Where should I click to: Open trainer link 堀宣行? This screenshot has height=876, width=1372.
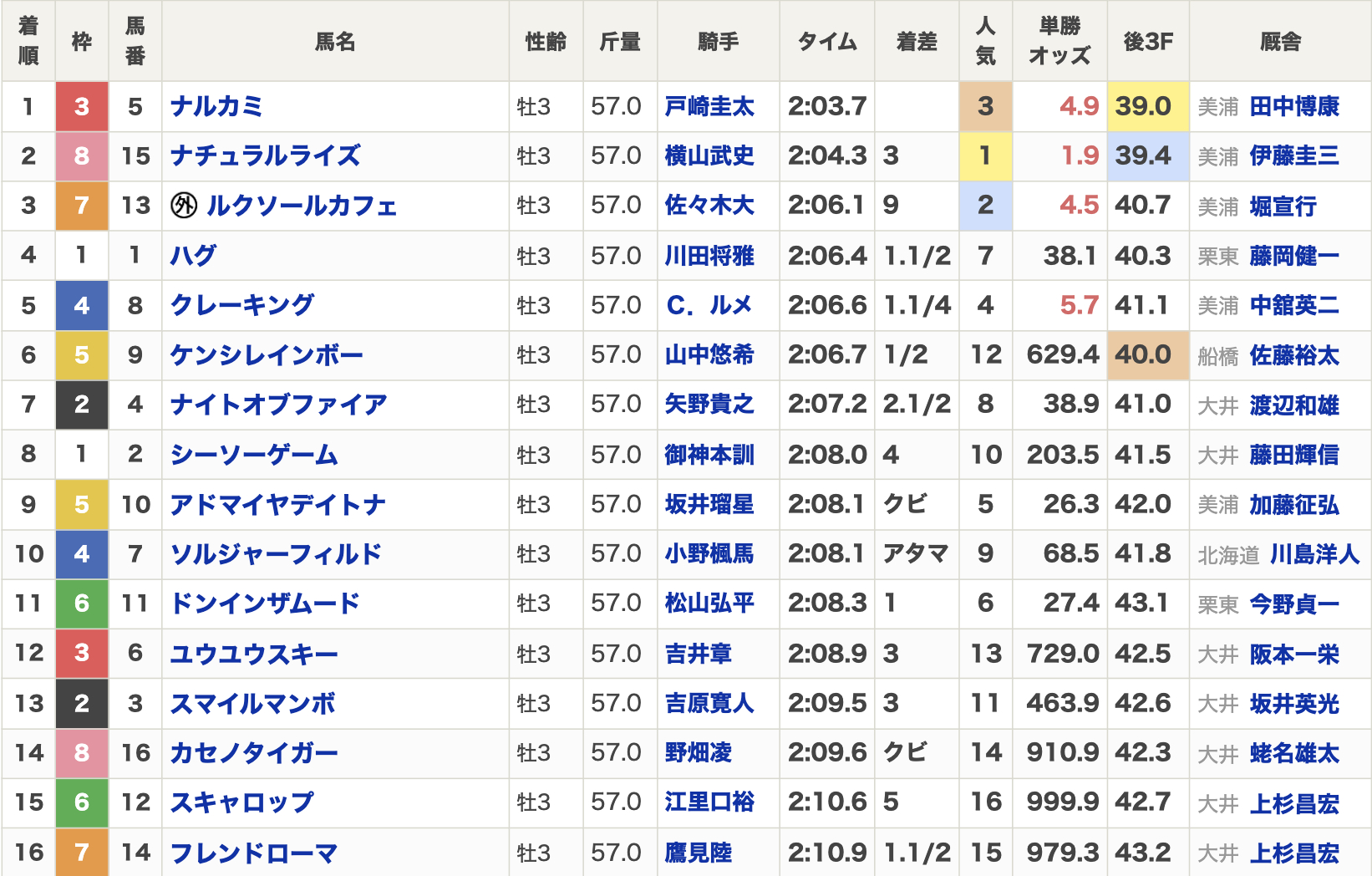click(x=1285, y=206)
